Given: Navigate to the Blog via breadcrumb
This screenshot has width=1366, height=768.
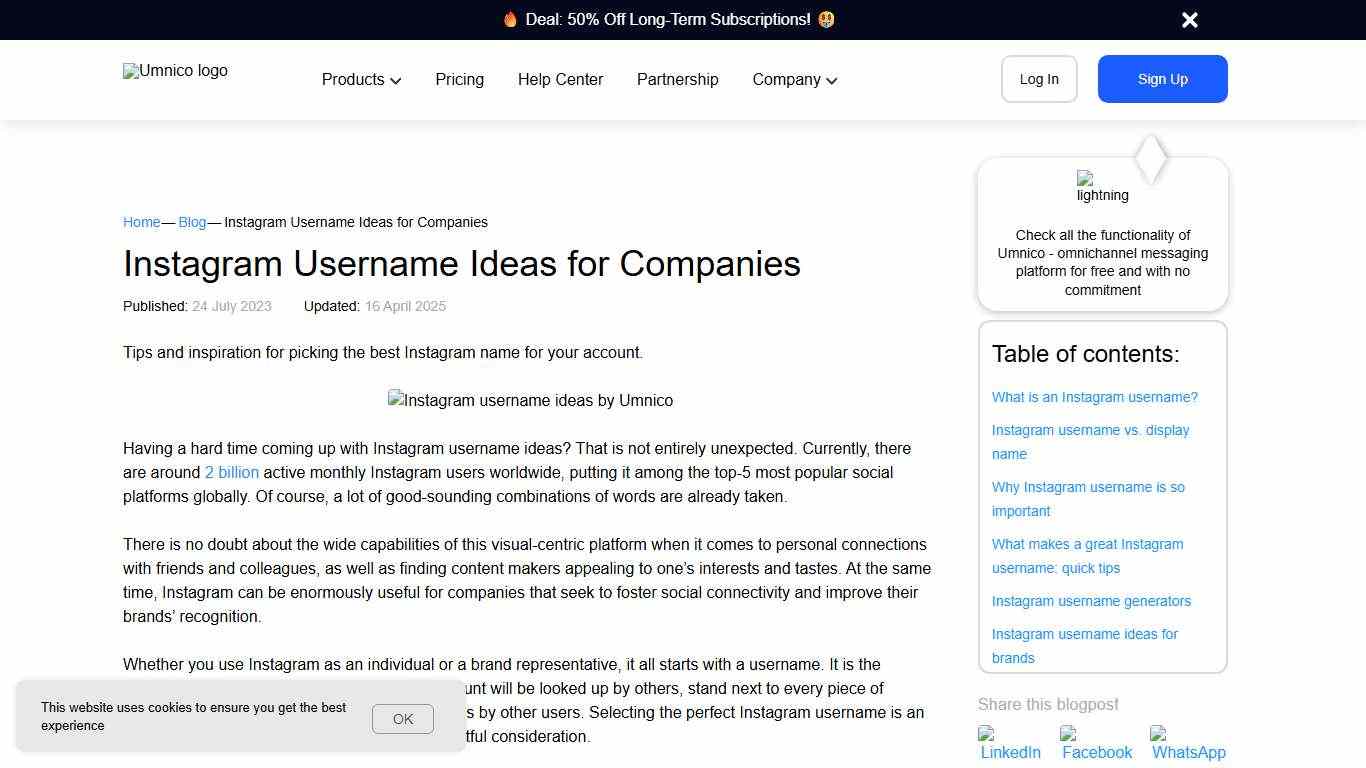Looking at the screenshot, I should (192, 222).
